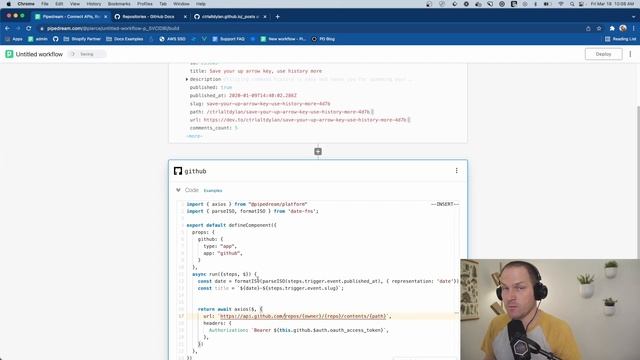This screenshot has width=640, height=360.
Task: Click the title value in event data
Action: click(265, 71)
